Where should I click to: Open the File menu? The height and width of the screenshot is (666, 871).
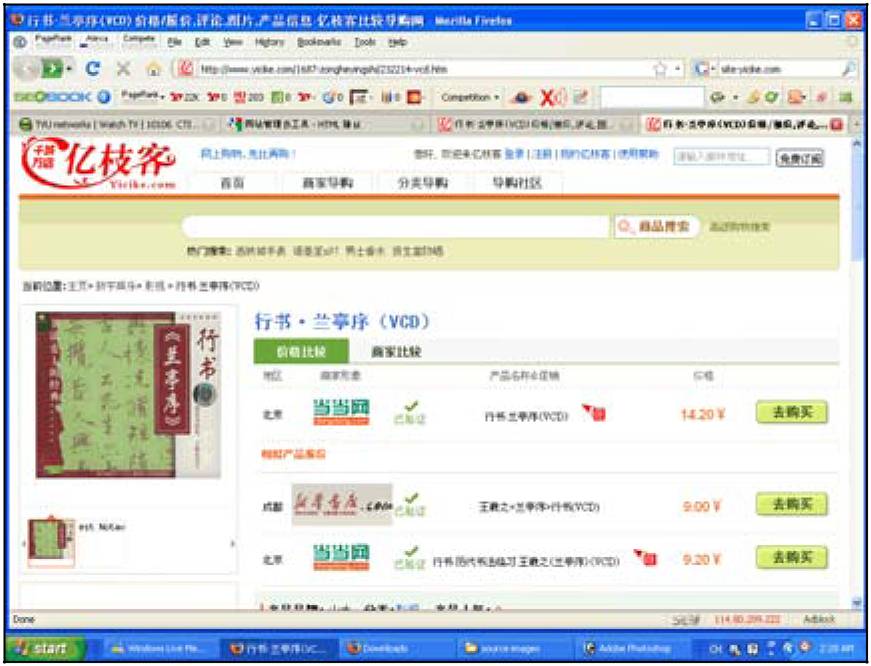[x=174, y=42]
